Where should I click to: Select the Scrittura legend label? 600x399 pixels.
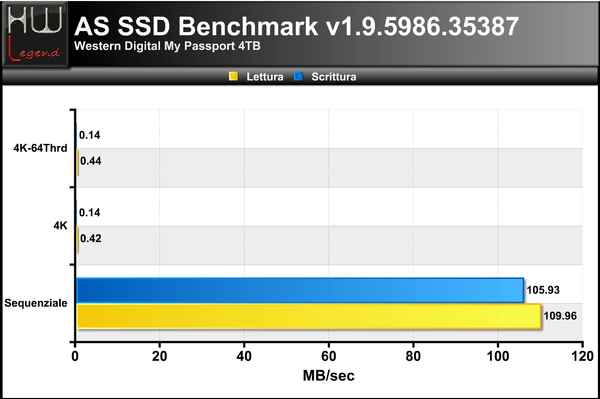334,77
